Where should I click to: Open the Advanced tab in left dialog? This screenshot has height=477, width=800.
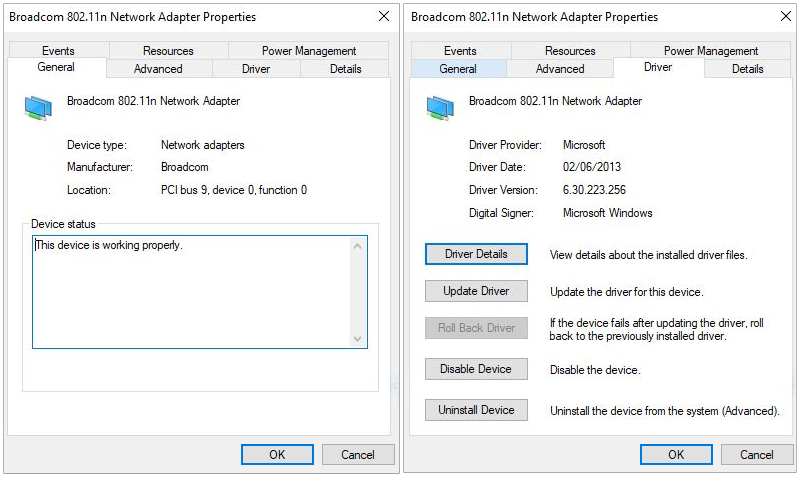158,69
